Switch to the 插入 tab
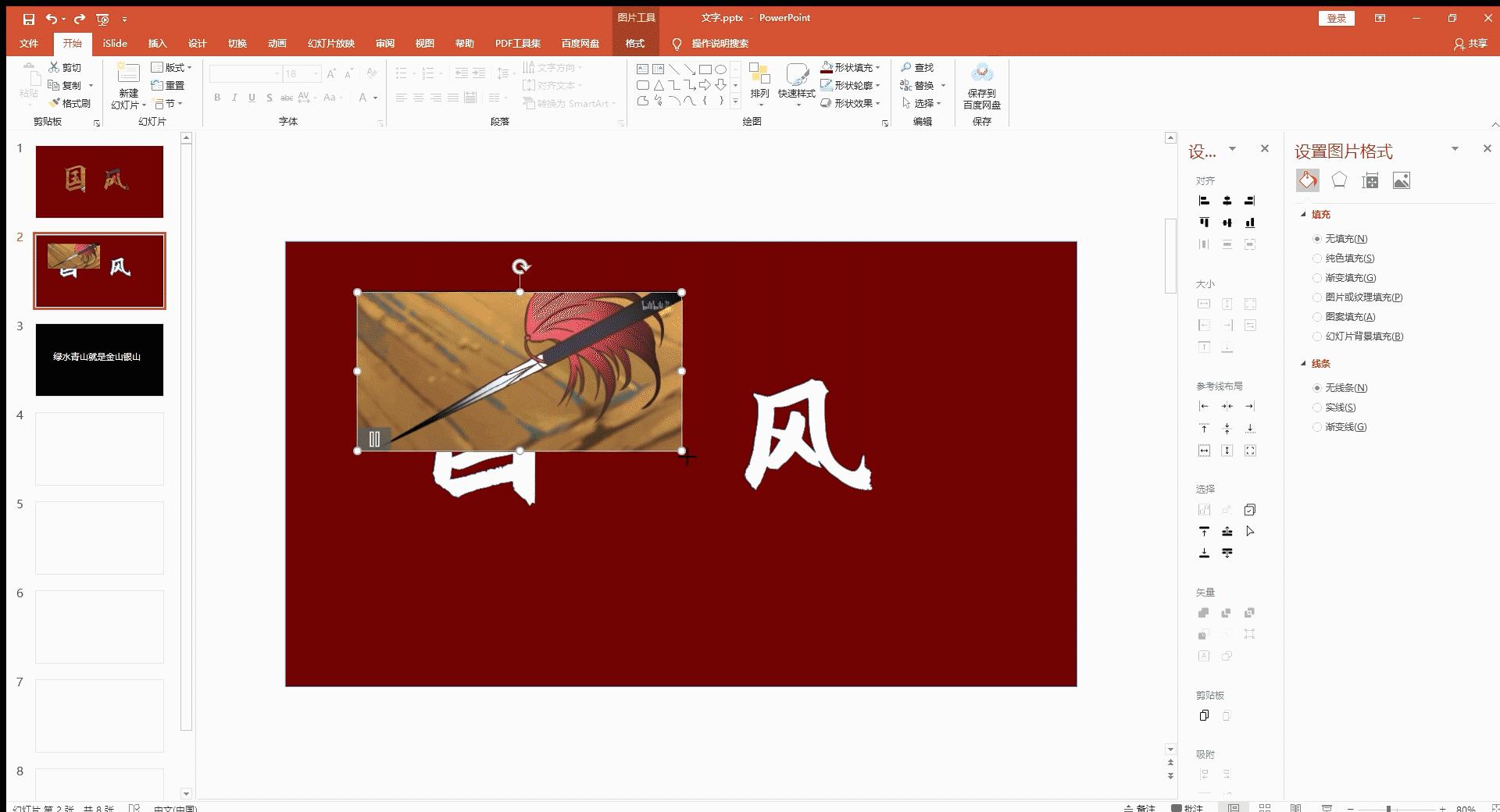The height and width of the screenshot is (812, 1500). [158, 44]
